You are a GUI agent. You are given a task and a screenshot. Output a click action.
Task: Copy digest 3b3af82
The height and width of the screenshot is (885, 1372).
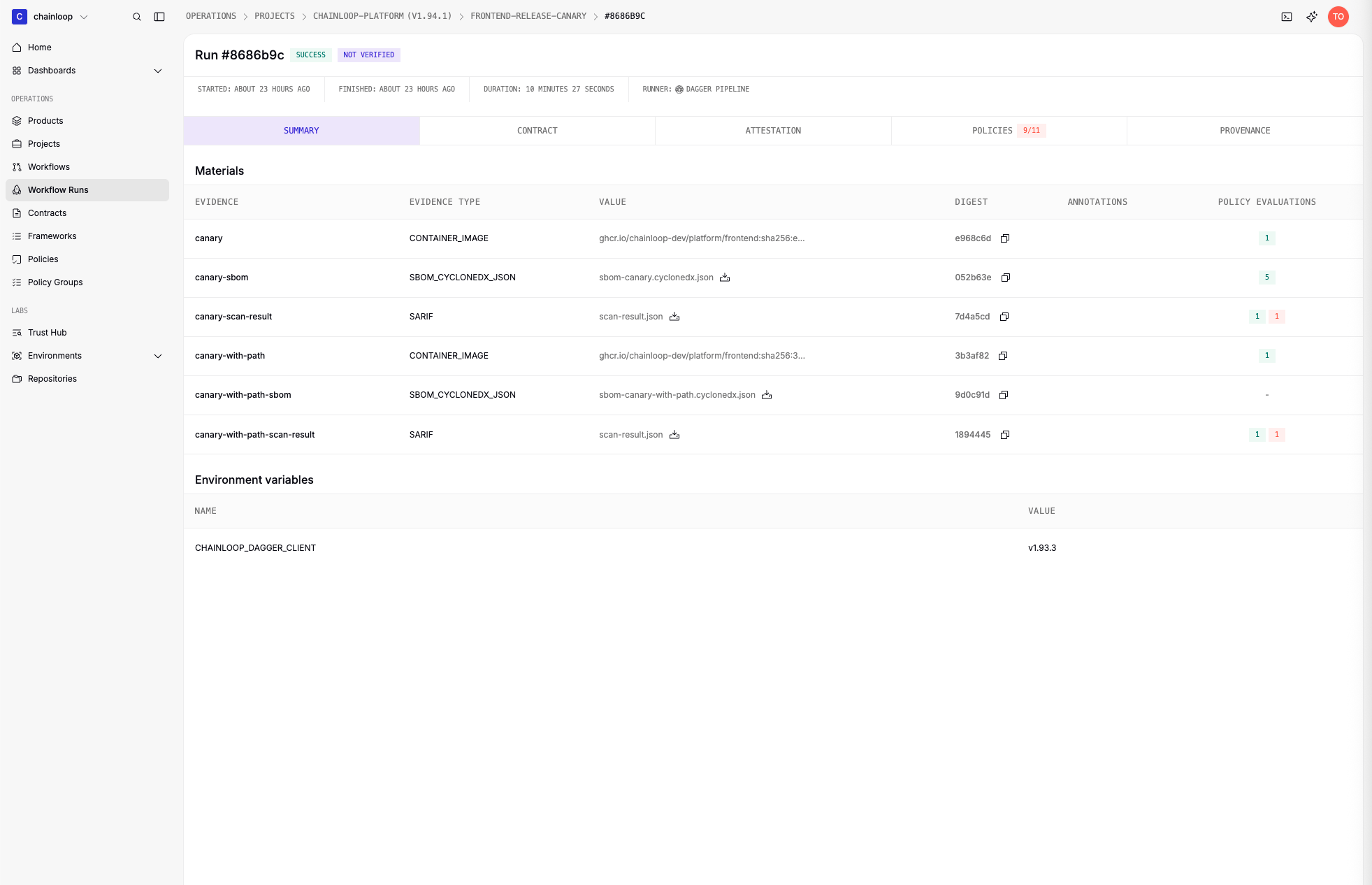click(x=1003, y=356)
